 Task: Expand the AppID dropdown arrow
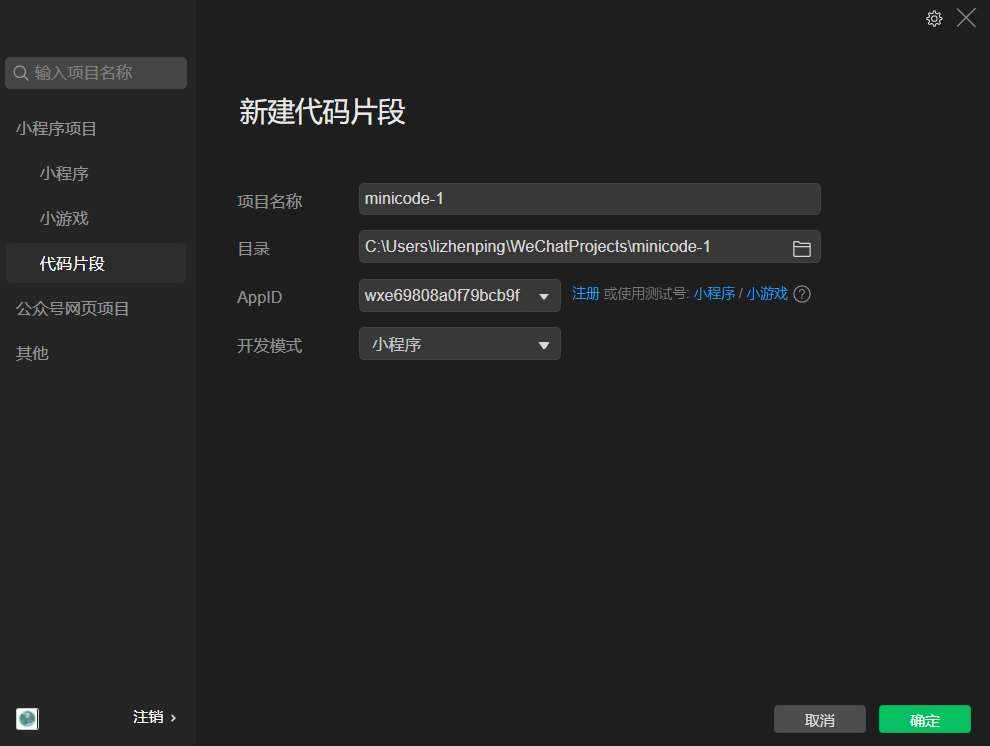[544, 296]
